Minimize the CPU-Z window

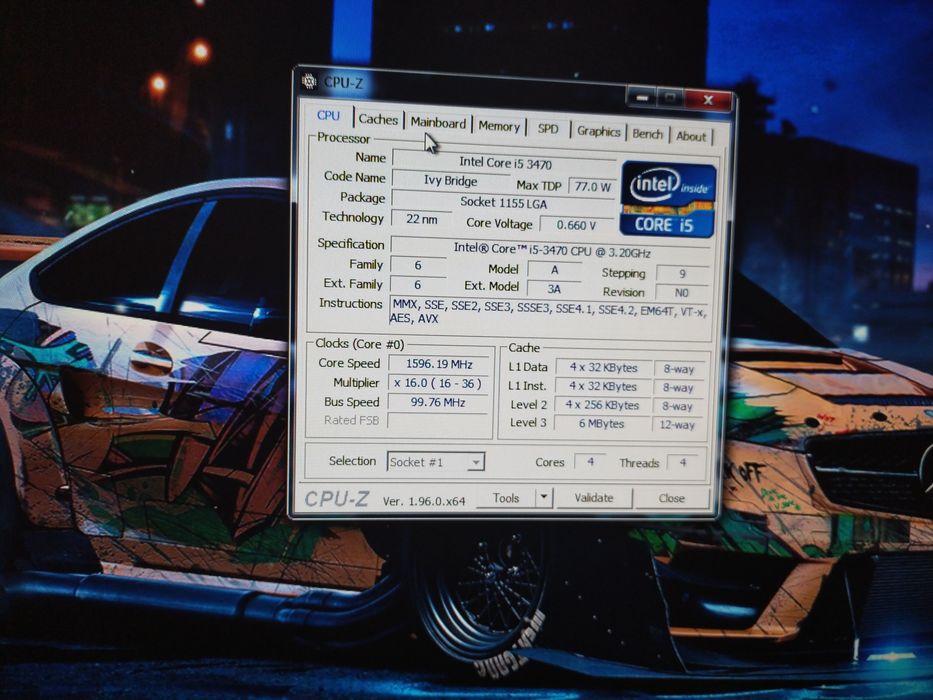tap(641, 97)
